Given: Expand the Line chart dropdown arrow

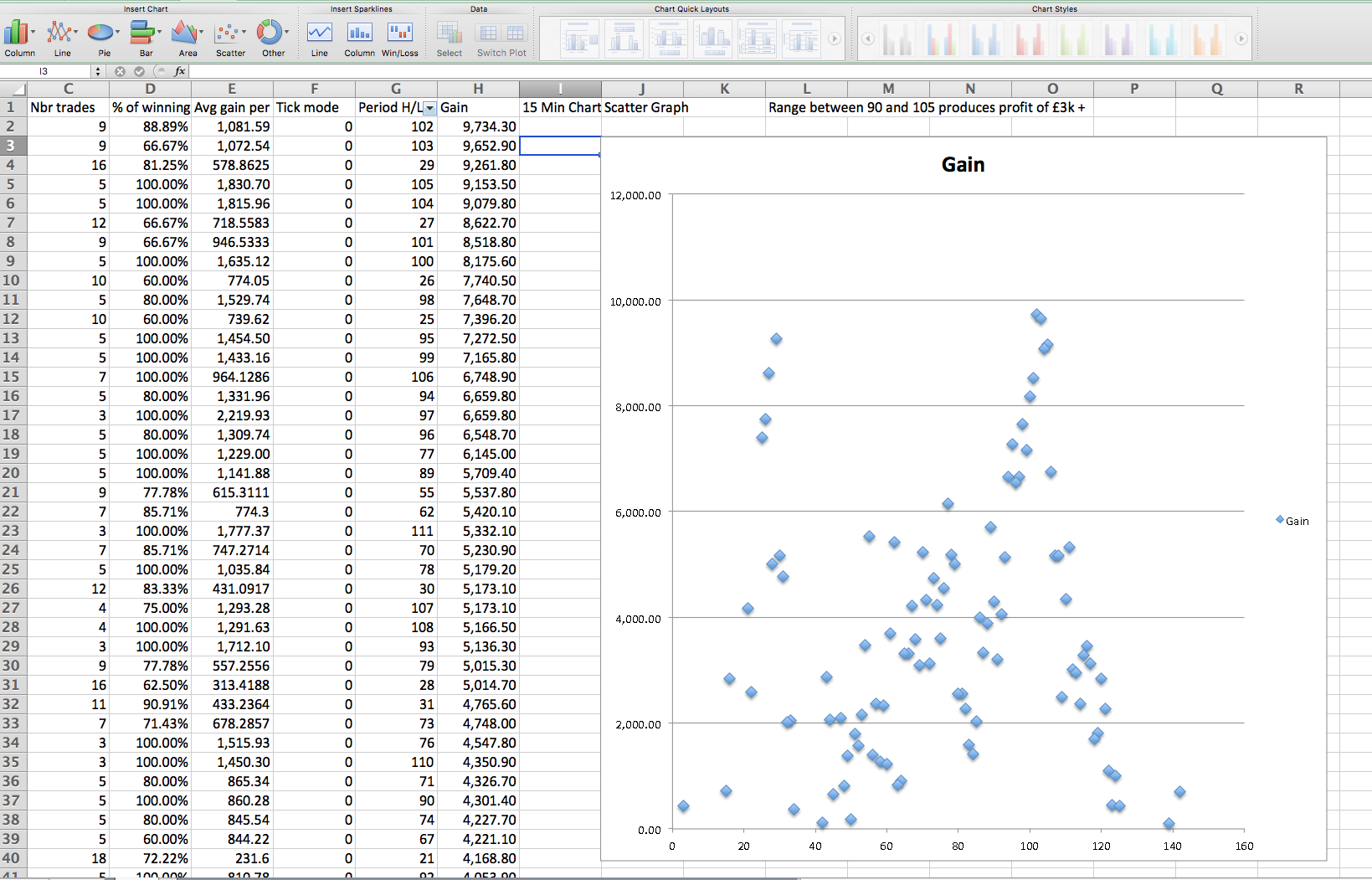Looking at the screenshot, I should (76, 33).
